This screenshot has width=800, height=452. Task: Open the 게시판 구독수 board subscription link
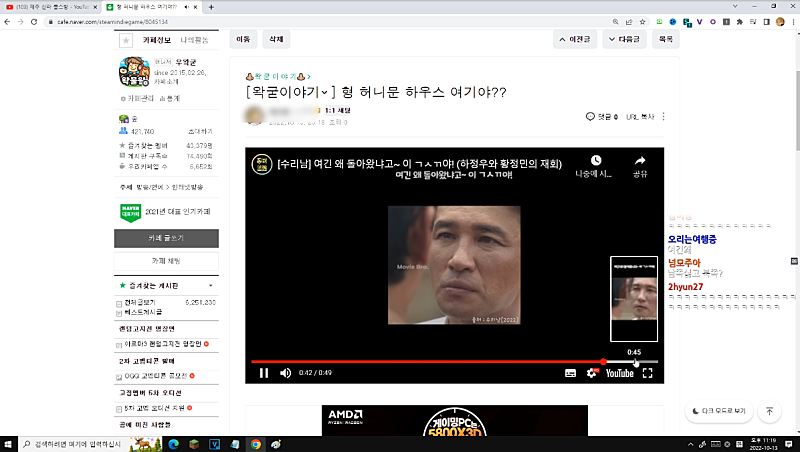(147, 156)
